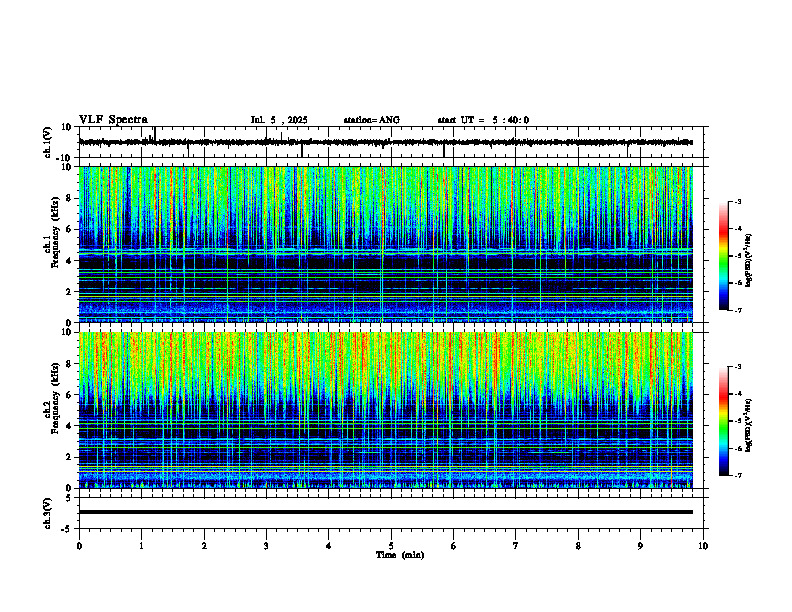The width and height of the screenshot is (792, 612).
Task: Click the "Time (min)" axis label
Action: click(400, 555)
